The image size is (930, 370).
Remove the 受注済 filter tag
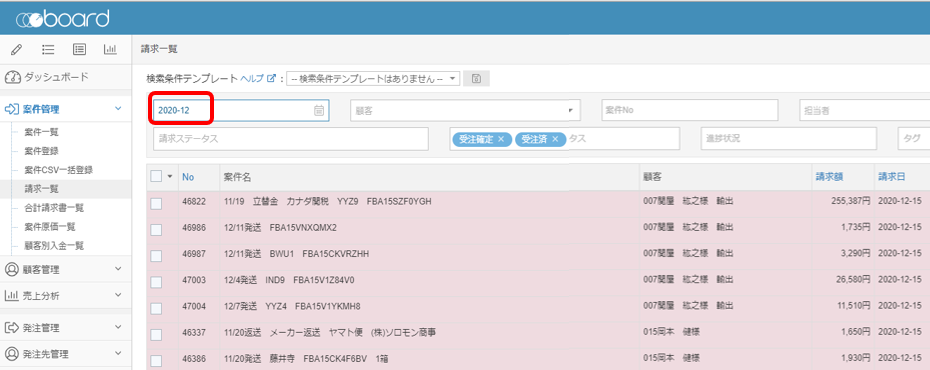click(555, 139)
